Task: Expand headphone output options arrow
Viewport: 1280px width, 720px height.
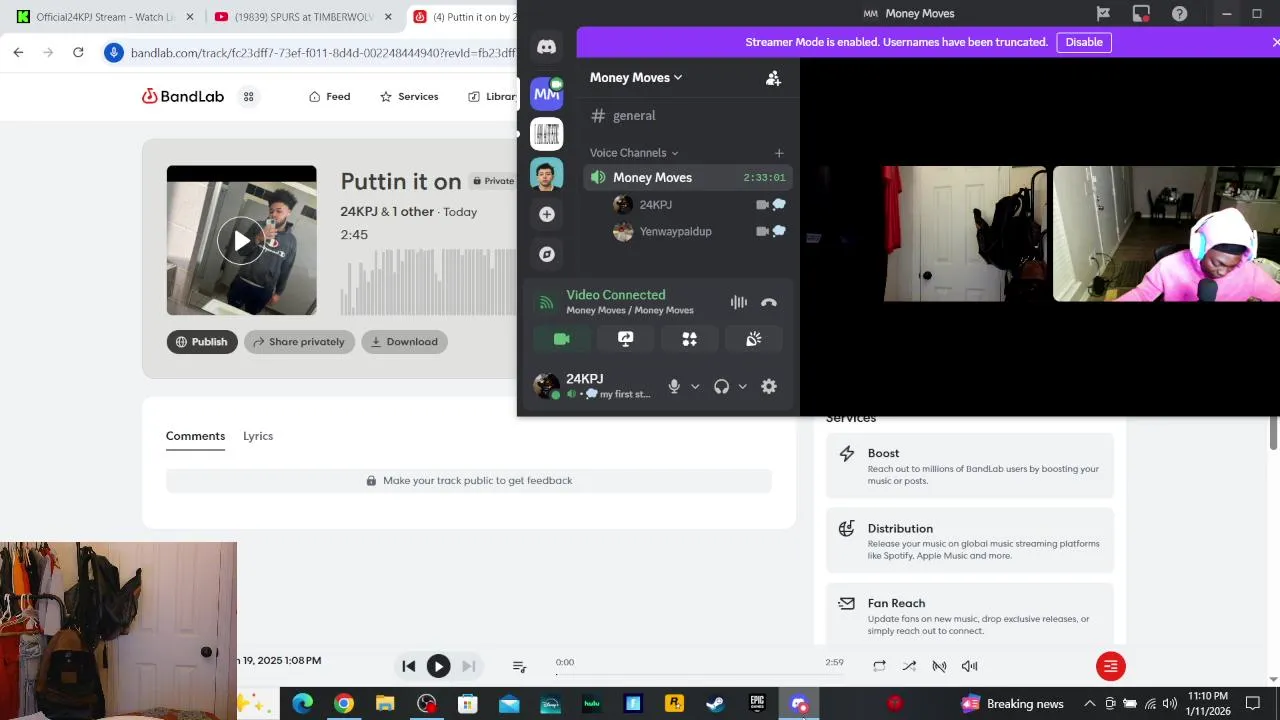Action: (742, 387)
